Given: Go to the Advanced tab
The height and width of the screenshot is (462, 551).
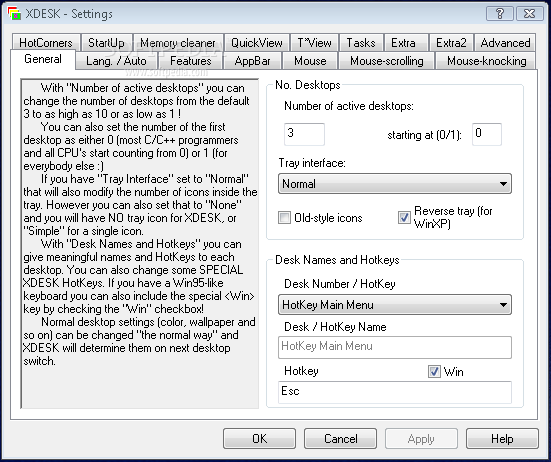Looking at the screenshot, I should (x=505, y=43).
